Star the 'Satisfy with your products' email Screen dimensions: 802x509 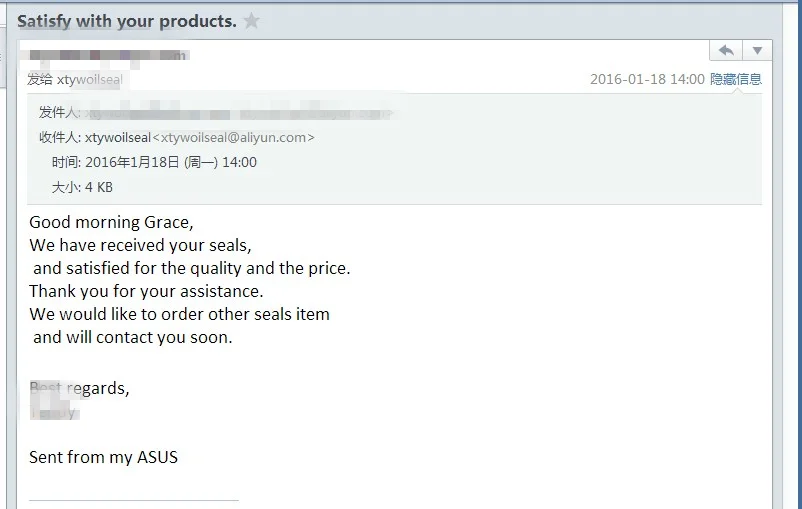coord(251,21)
